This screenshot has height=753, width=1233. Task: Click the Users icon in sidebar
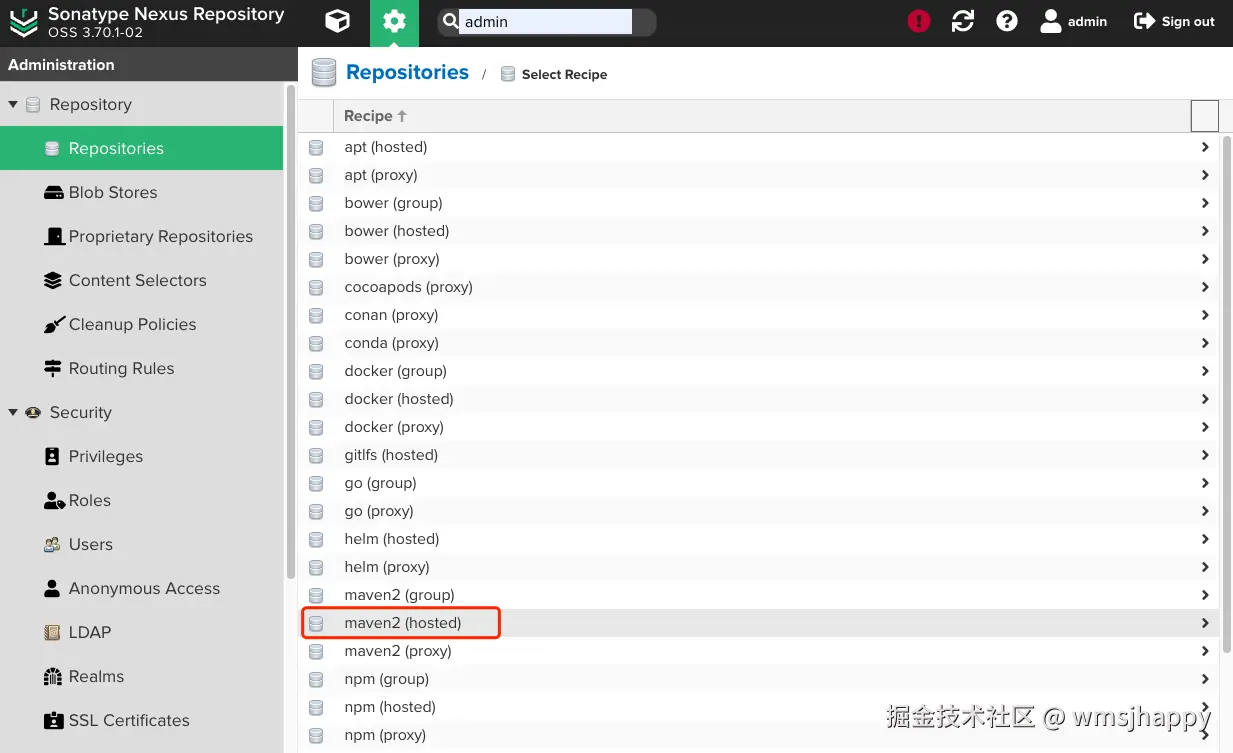point(53,544)
